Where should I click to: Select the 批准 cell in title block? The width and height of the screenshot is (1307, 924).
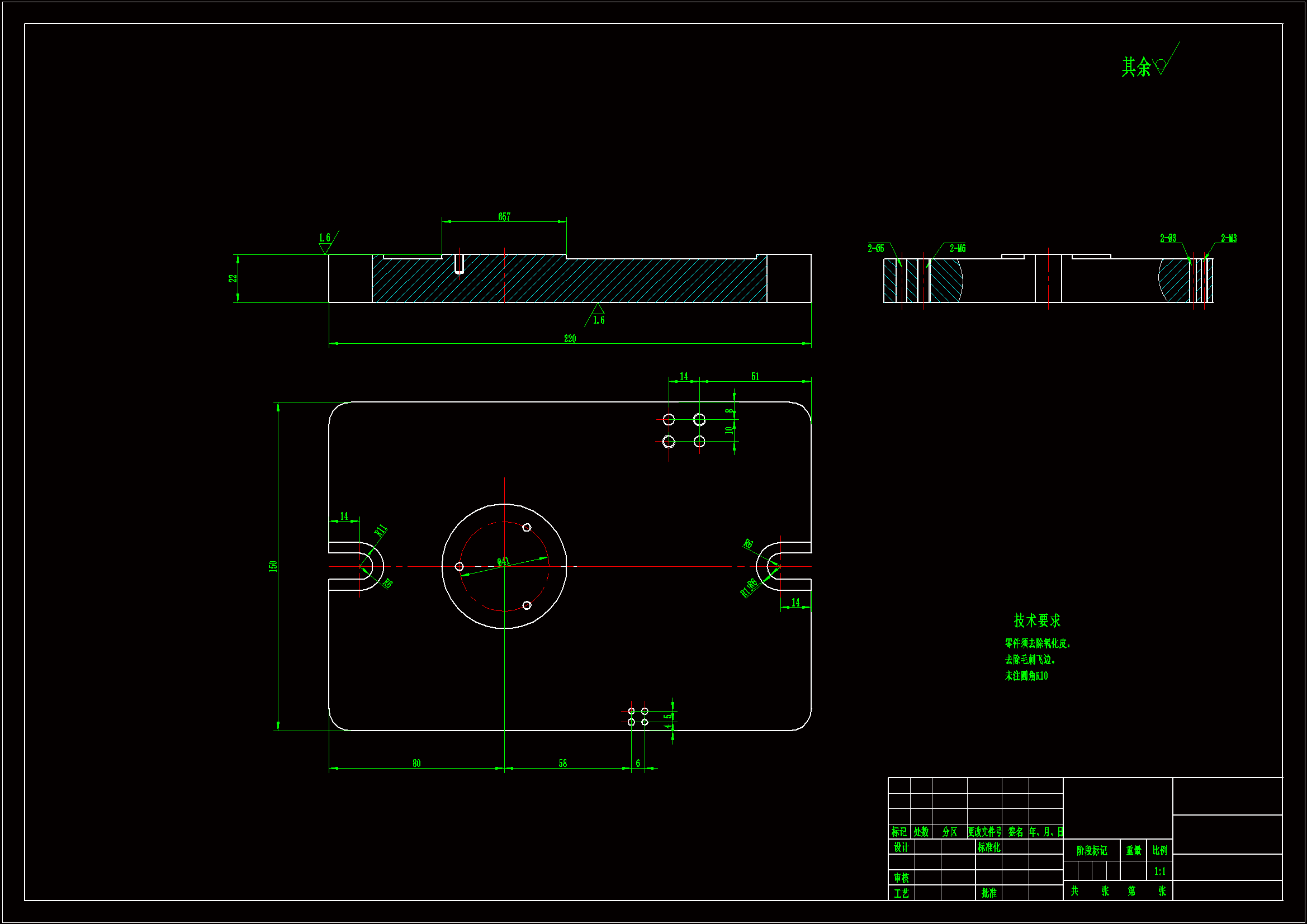(x=989, y=893)
